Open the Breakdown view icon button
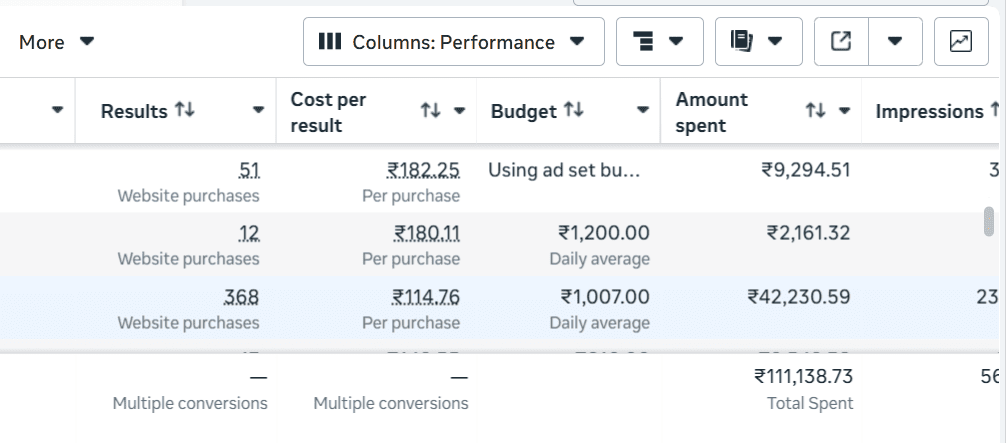 pyautogui.click(x=659, y=42)
